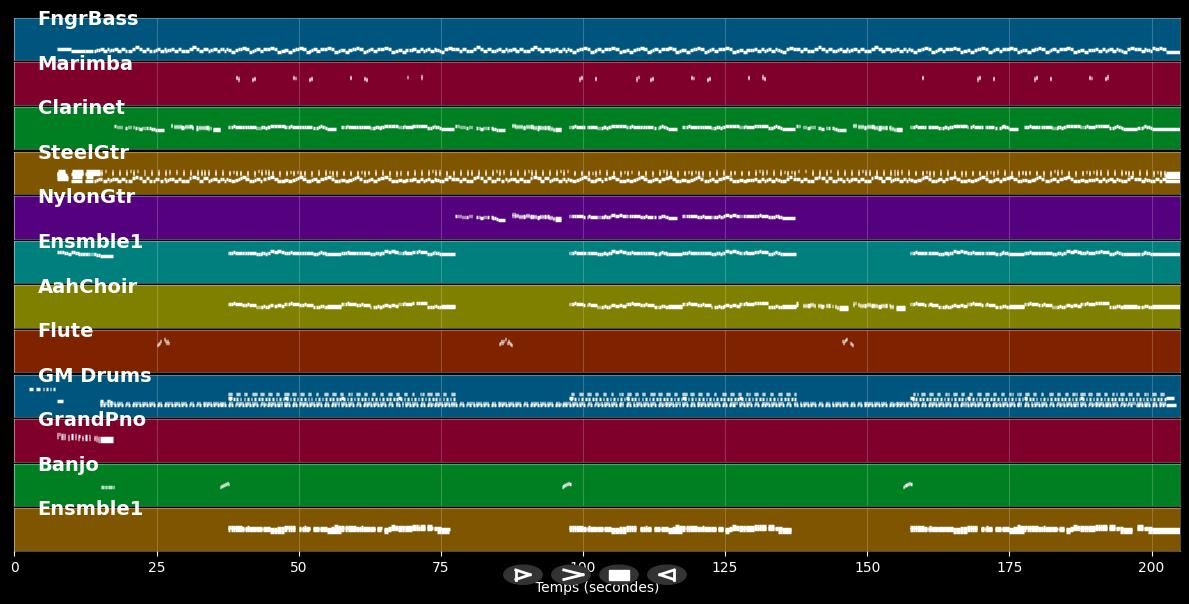Image resolution: width=1189 pixels, height=604 pixels.
Task: Click the GM Drums track label
Action: pyautogui.click(x=93, y=375)
